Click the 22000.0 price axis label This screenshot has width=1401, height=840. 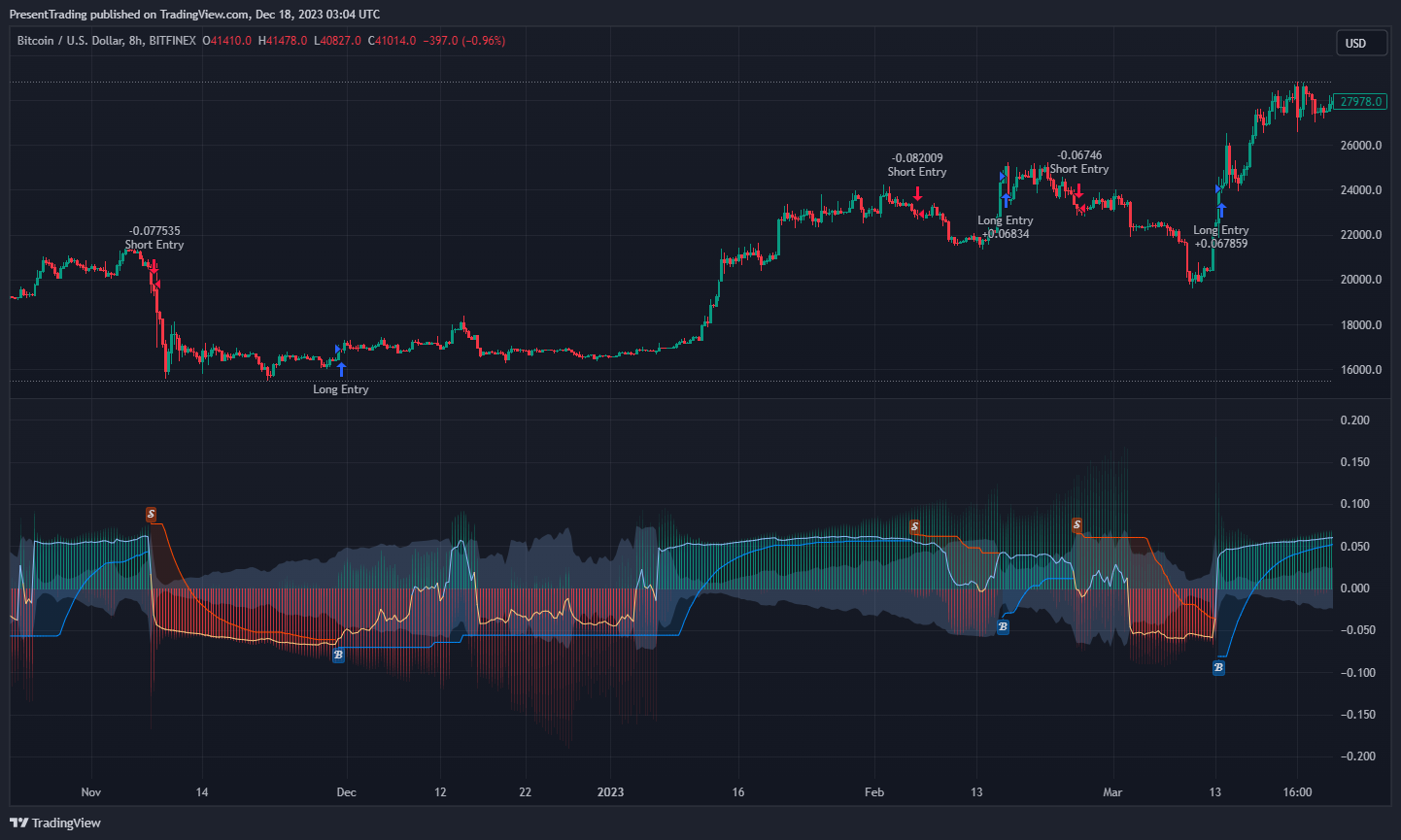[x=1361, y=235]
